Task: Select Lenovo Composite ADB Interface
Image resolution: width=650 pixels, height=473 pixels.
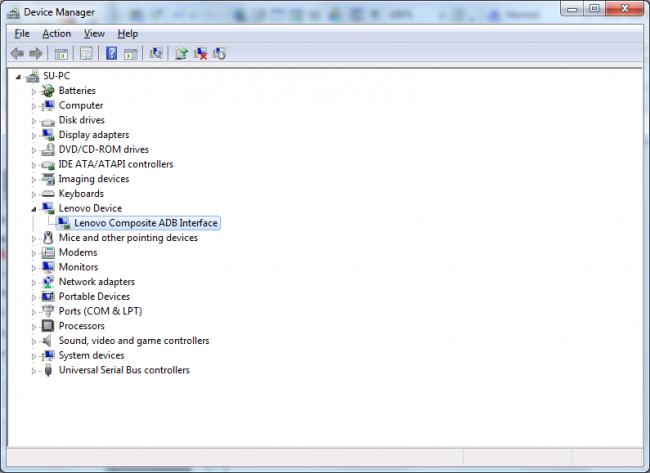Action: 146,223
